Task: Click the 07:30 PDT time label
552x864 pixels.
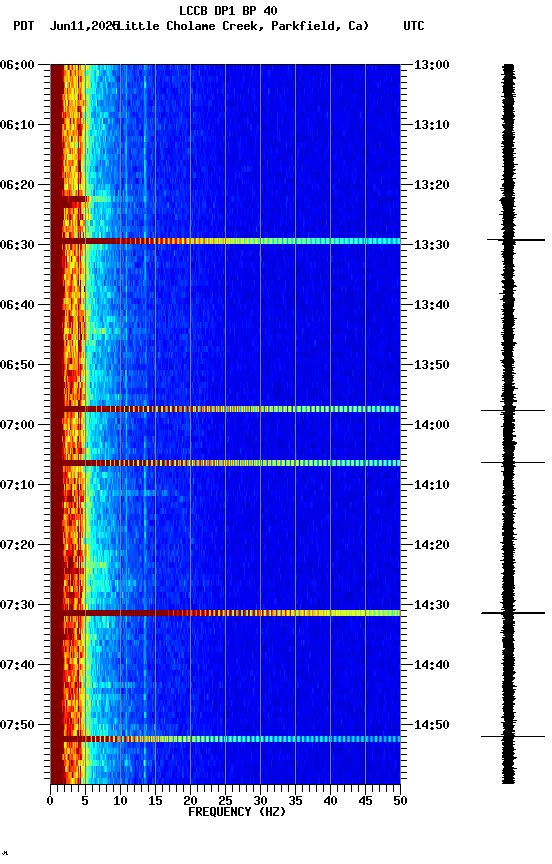Action: 17,605
